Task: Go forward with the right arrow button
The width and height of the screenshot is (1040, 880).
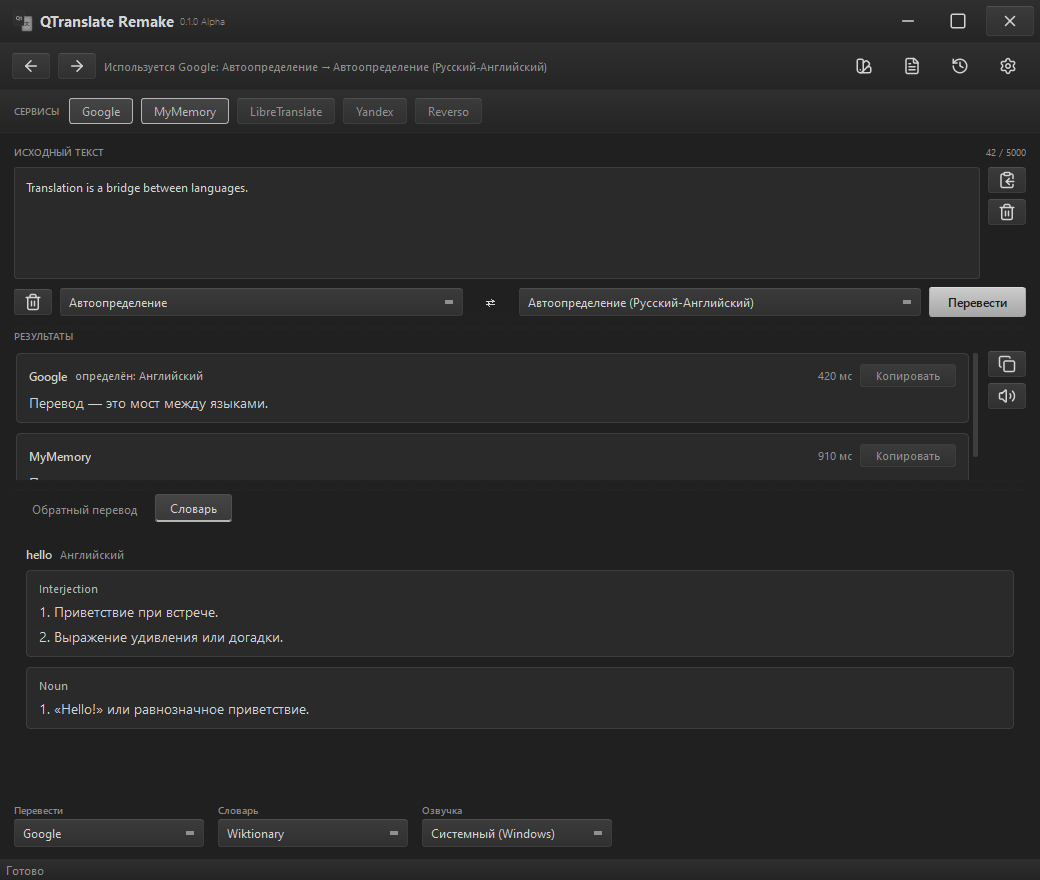Action: [x=77, y=66]
